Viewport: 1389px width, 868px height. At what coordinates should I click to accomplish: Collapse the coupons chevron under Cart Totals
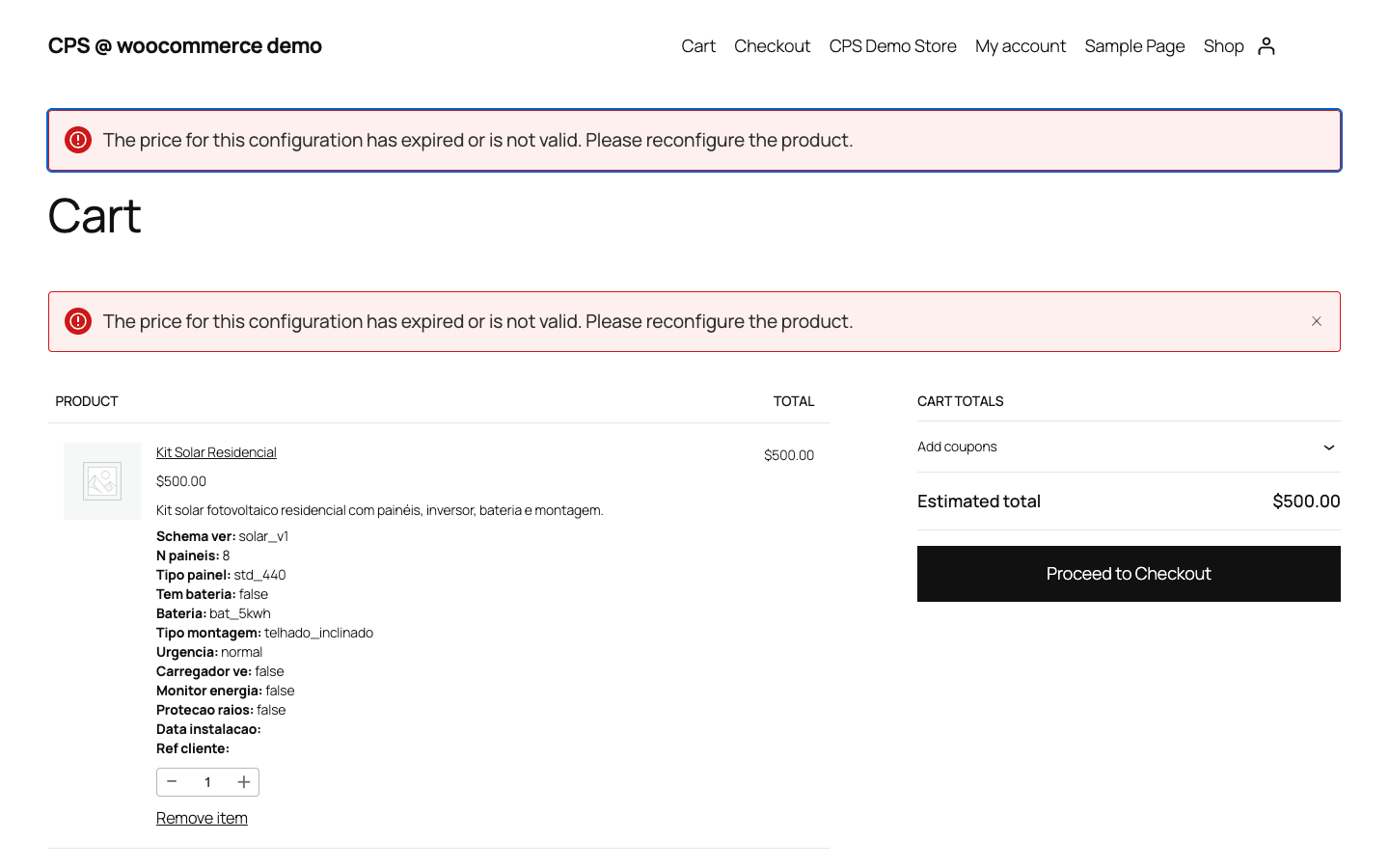pos(1329,447)
